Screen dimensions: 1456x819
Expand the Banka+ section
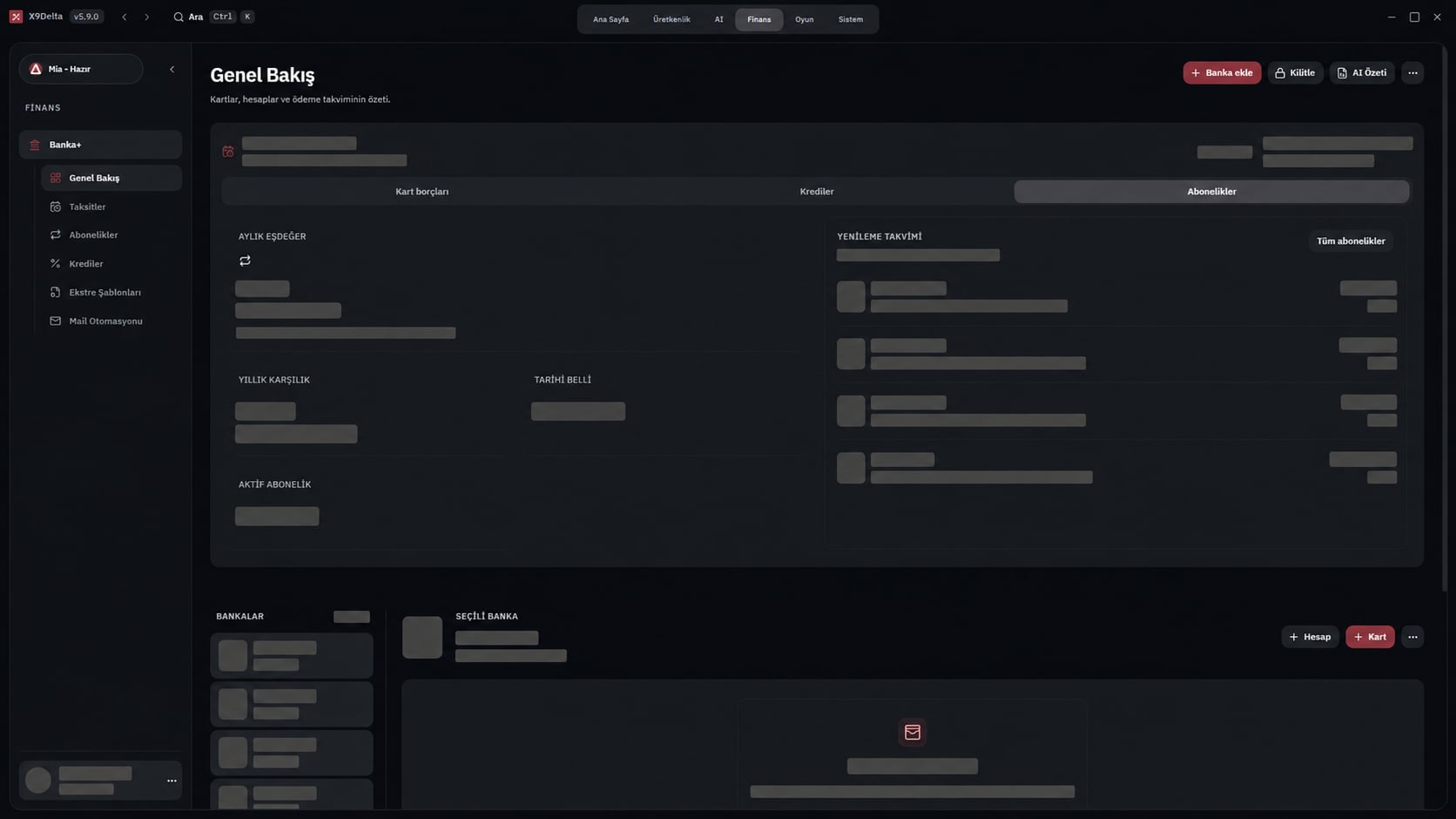tap(100, 145)
